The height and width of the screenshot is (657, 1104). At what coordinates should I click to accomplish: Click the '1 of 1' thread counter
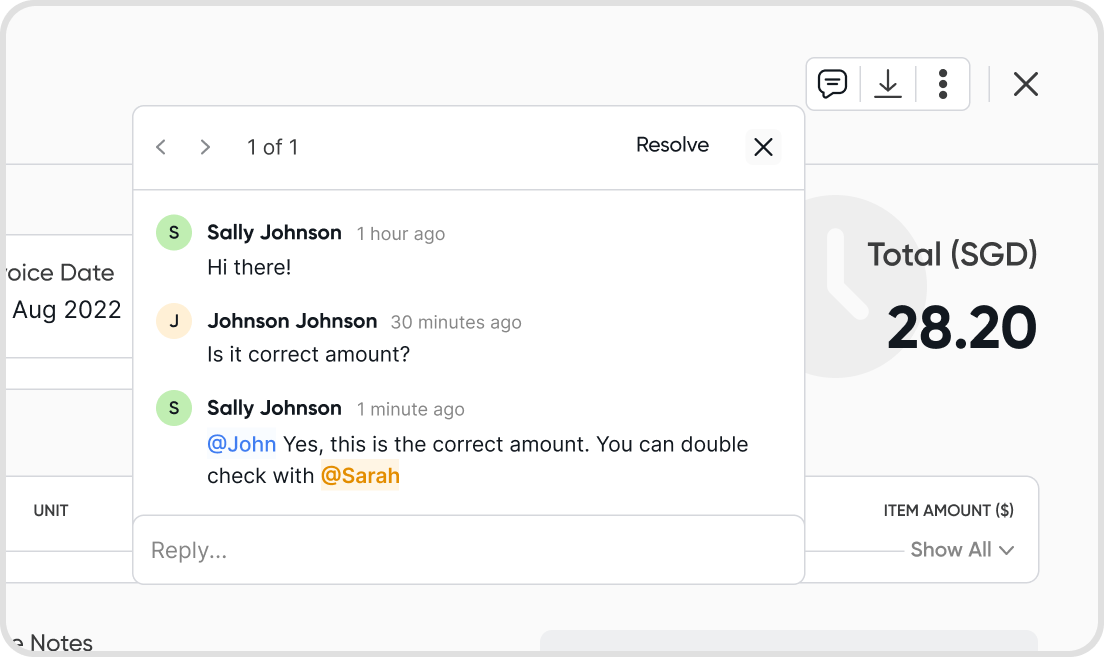[x=272, y=147]
